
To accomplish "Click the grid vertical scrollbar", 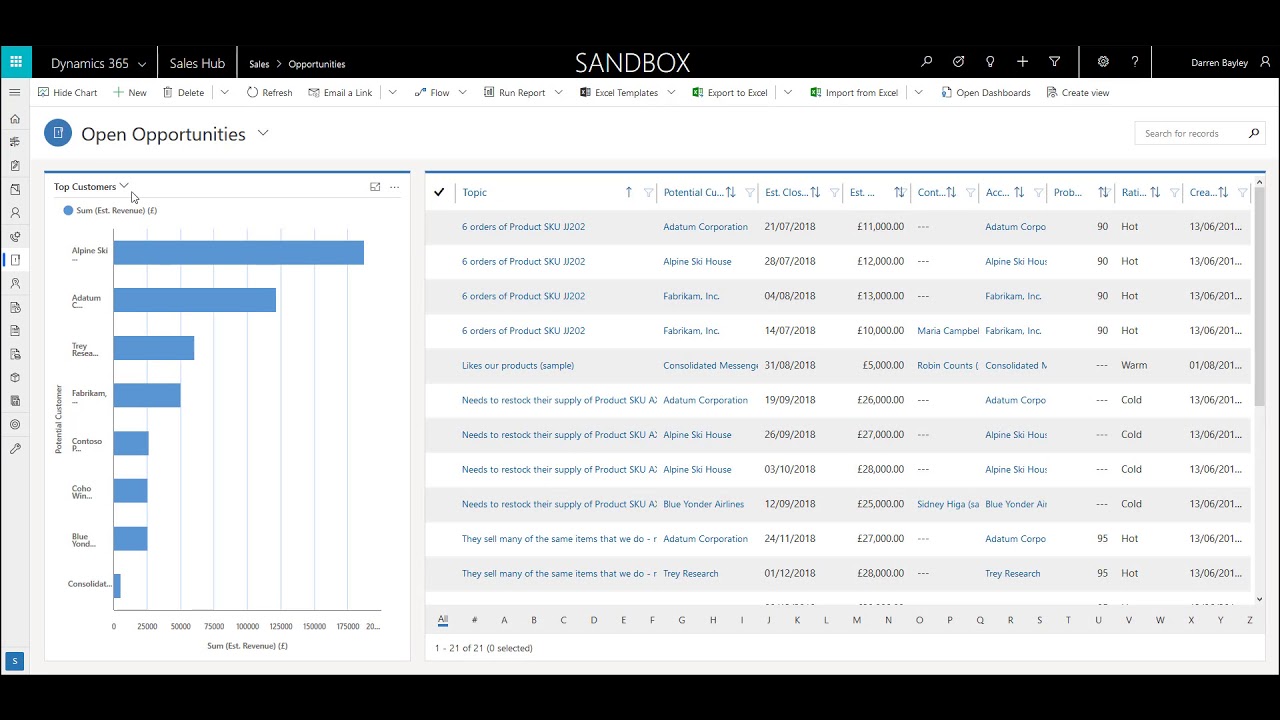I will (1259, 299).
